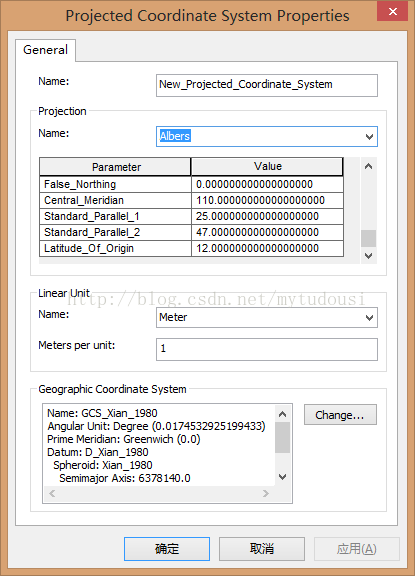Click the Meters per unit input field
415x576 pixels.
(x=267, y=349)
